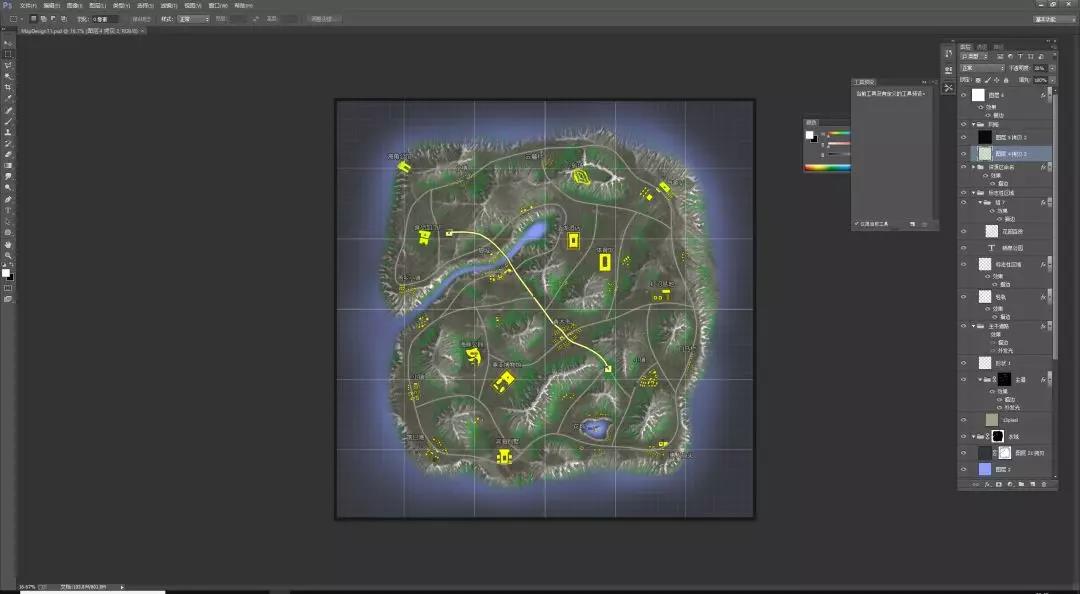This screenshot has width=1080, height=594.
Task: Collapse the 主干道路 layer group
Action: [x=973, y=326]
